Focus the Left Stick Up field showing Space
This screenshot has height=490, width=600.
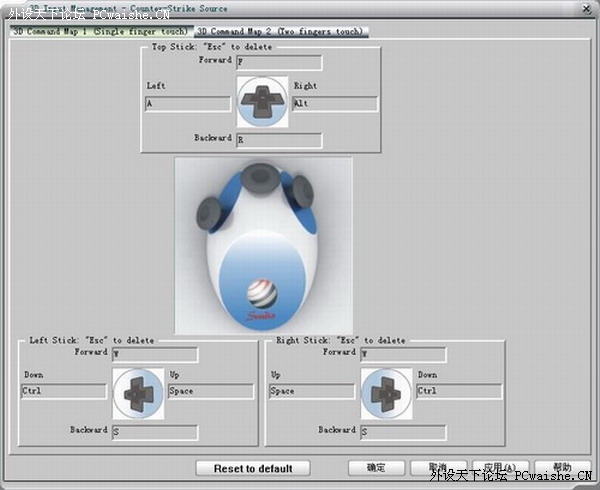pos(208,392)
